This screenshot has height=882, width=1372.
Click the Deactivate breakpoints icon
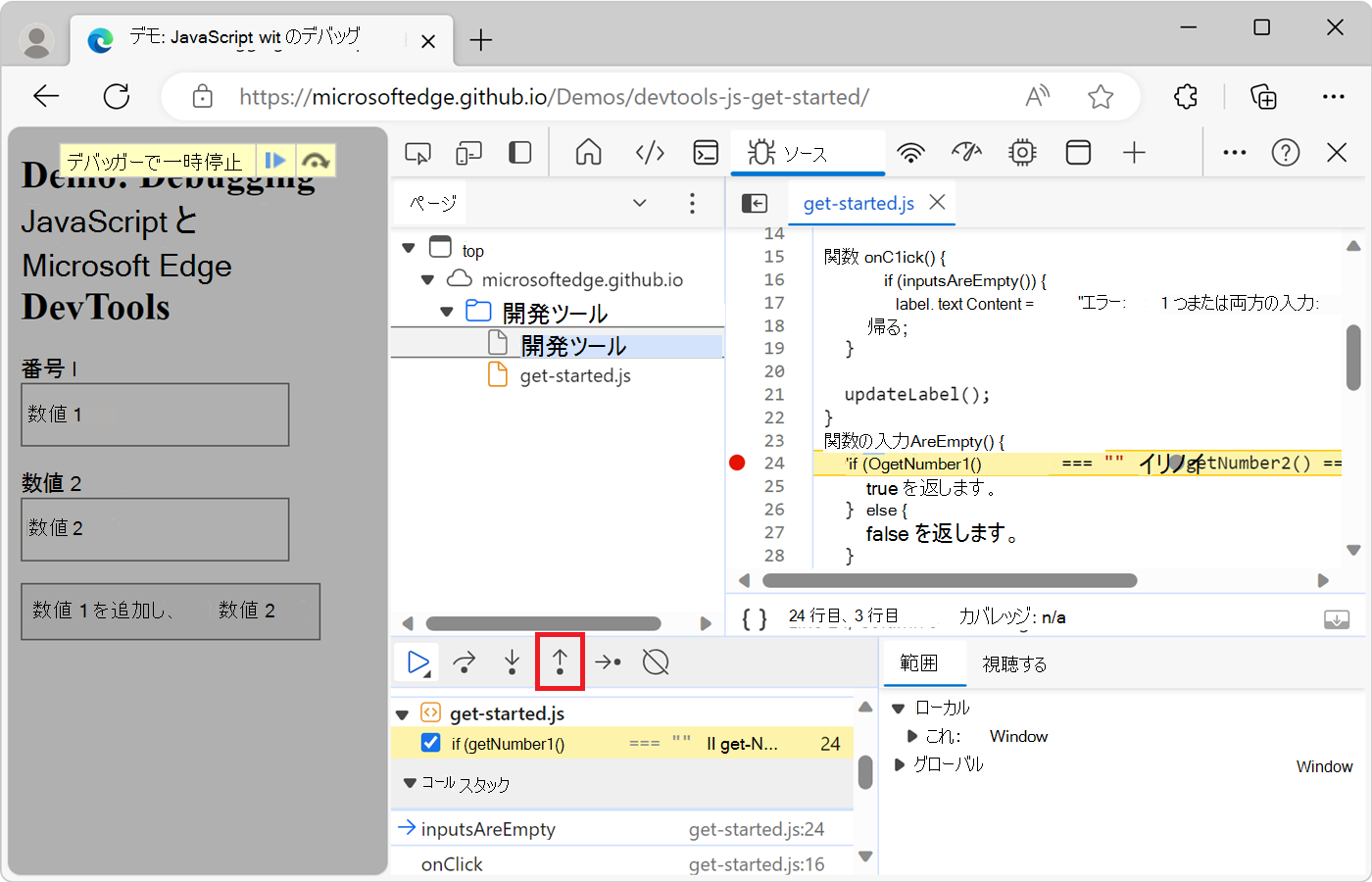pos(655,661)
